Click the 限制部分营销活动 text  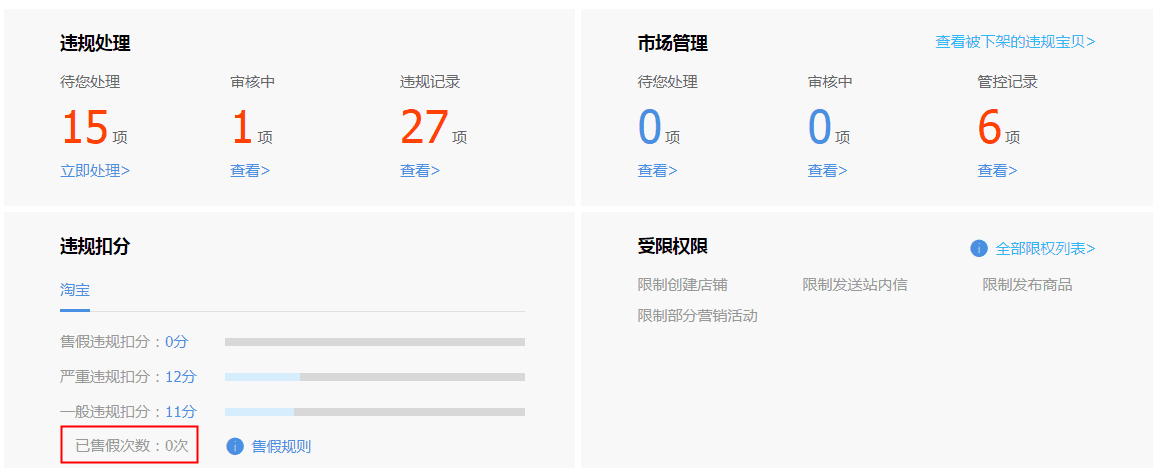(698, 316)
